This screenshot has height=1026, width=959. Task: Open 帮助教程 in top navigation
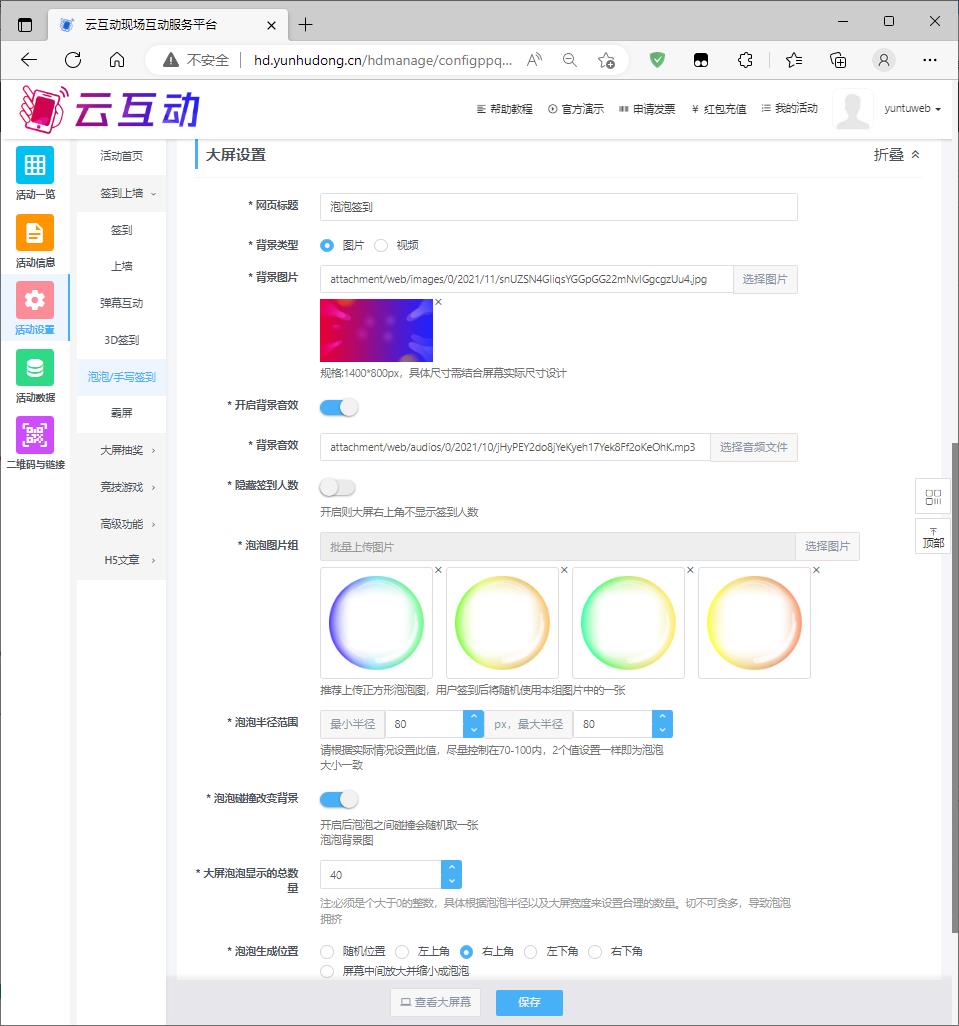click(x=505, y=109)
